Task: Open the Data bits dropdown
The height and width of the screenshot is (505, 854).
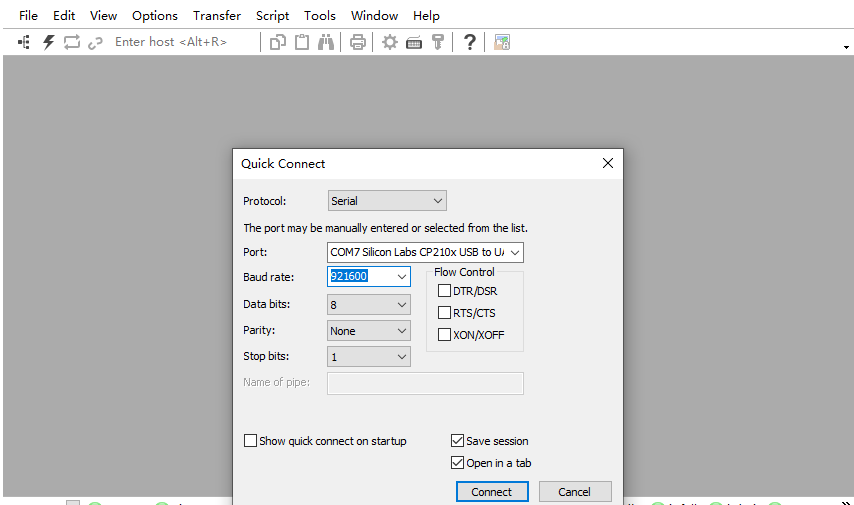Action: pyautogui.click(x=369, y=305)
